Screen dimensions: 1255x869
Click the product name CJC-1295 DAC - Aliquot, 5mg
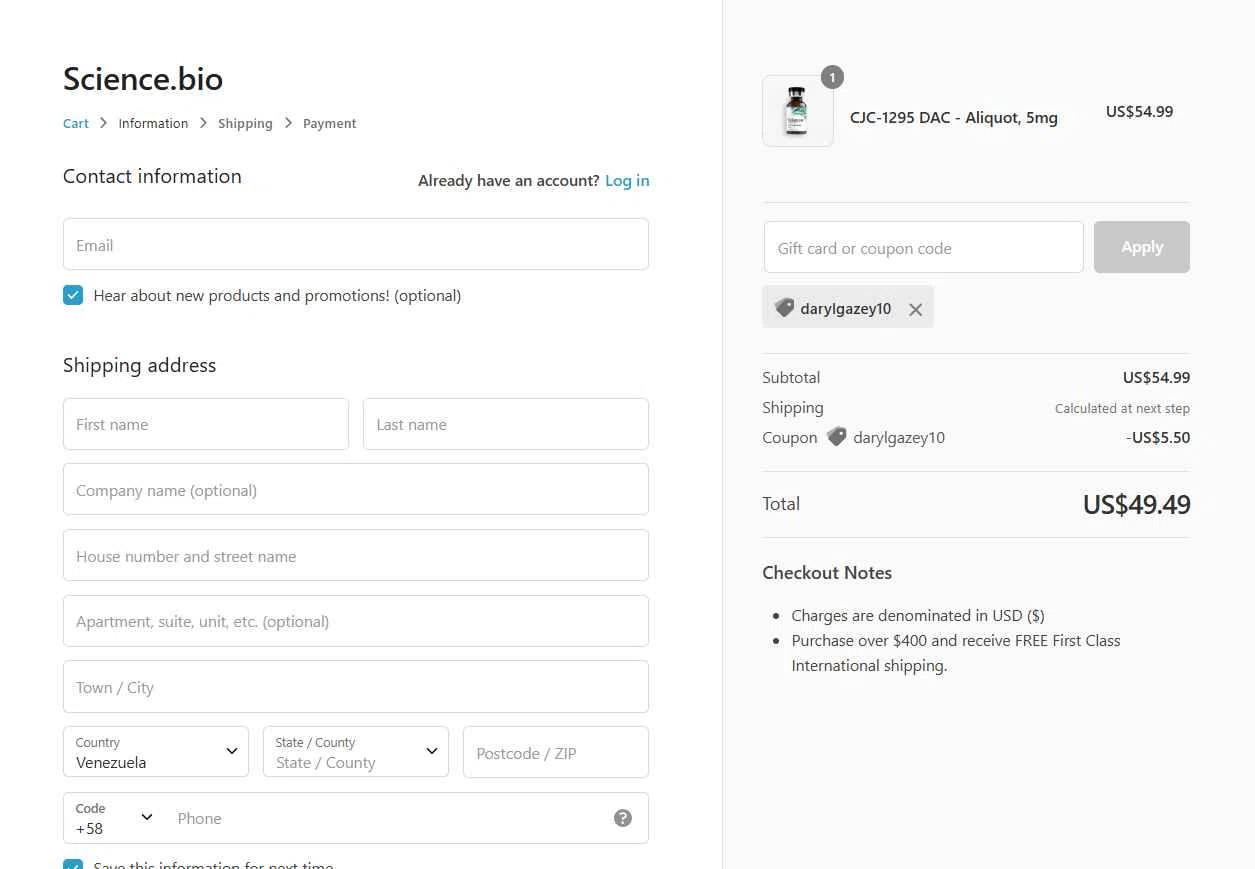tap(954, 118)
